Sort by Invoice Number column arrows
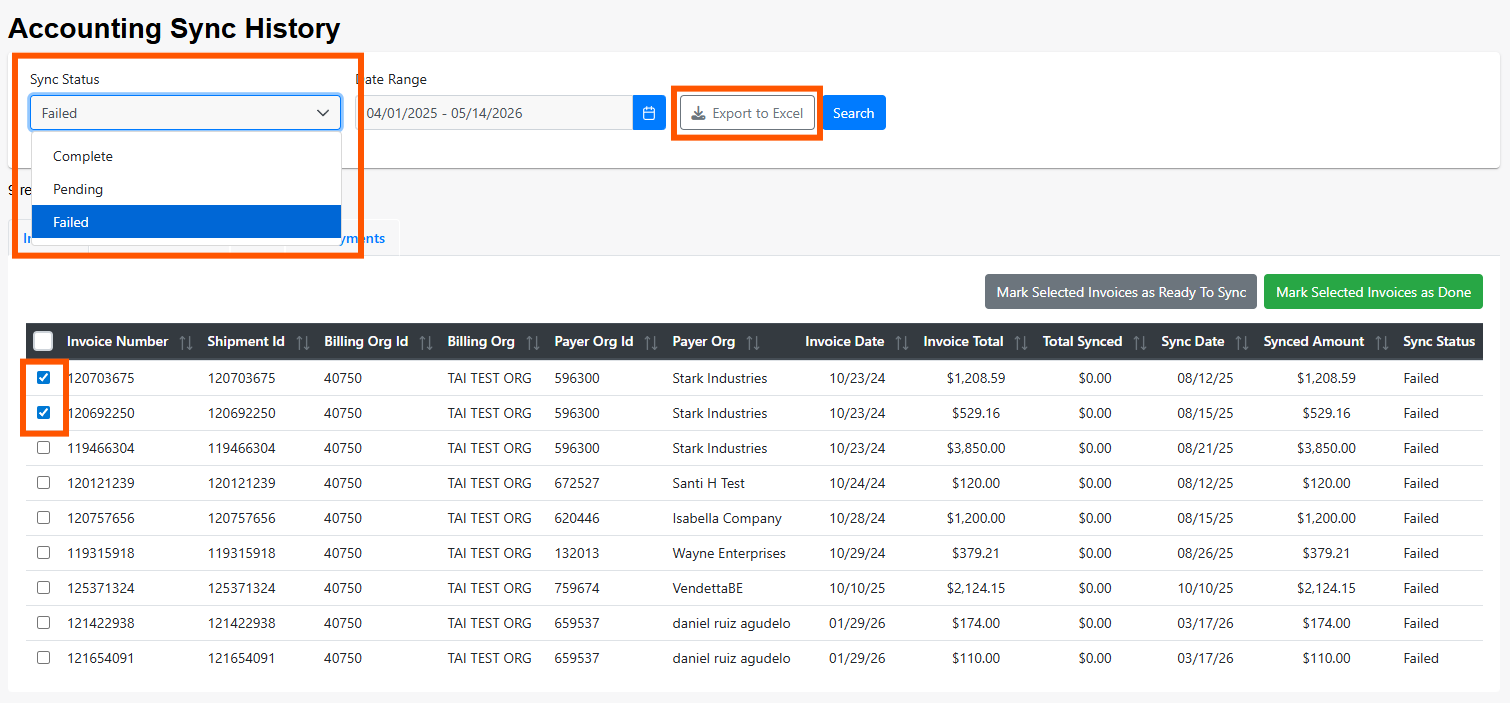Image resolution: width=1510 pixels, height=703 pixels. pyautogui.click(x=185, y=342)
